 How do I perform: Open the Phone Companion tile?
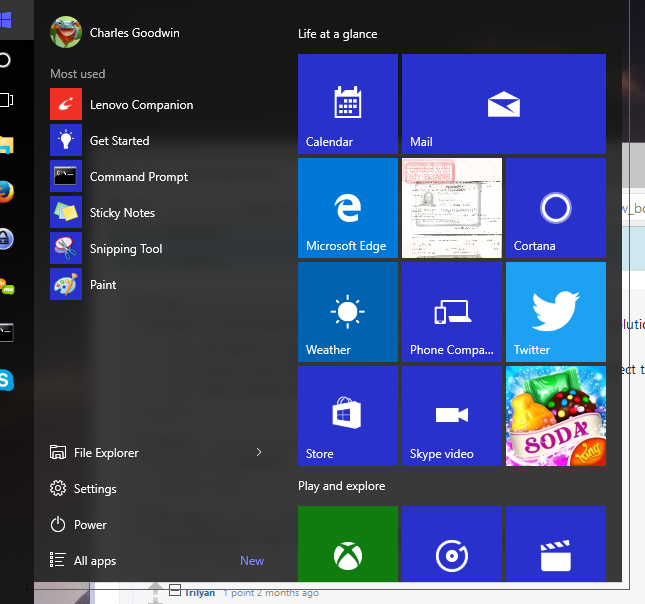click(452, 312)
